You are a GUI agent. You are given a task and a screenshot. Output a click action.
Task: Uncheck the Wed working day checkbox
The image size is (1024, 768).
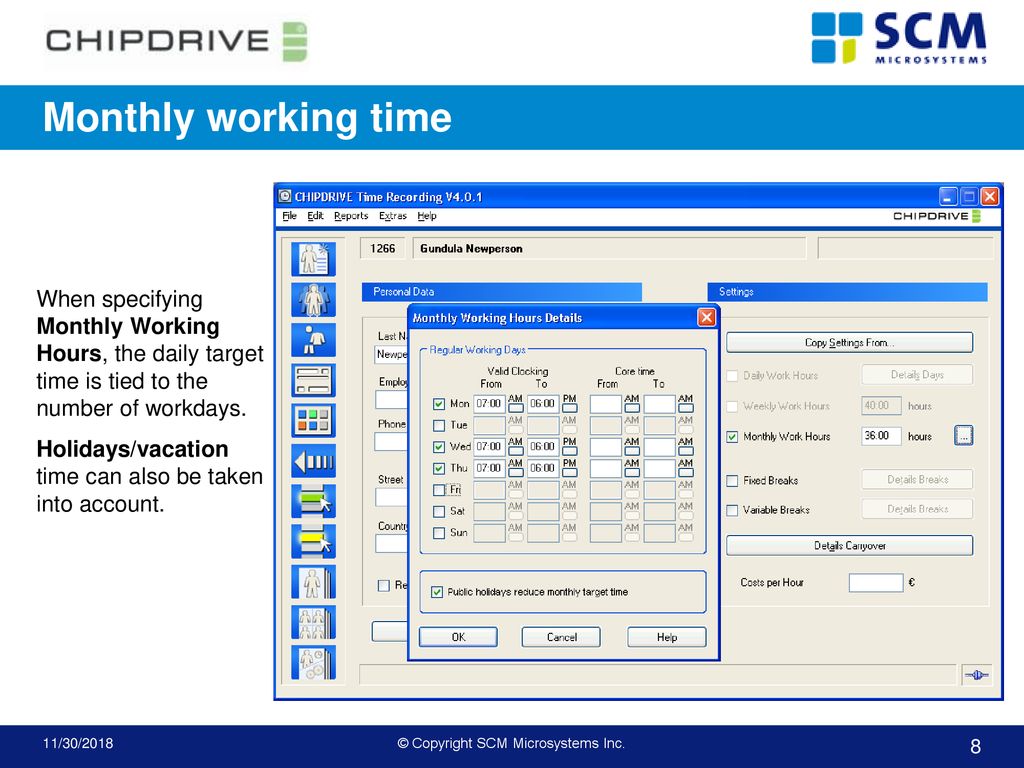click(439, 447)
